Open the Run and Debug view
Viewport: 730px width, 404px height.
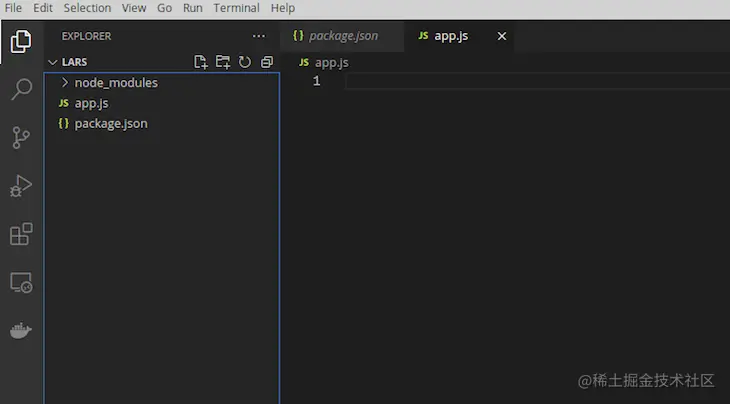click(21, 186)
